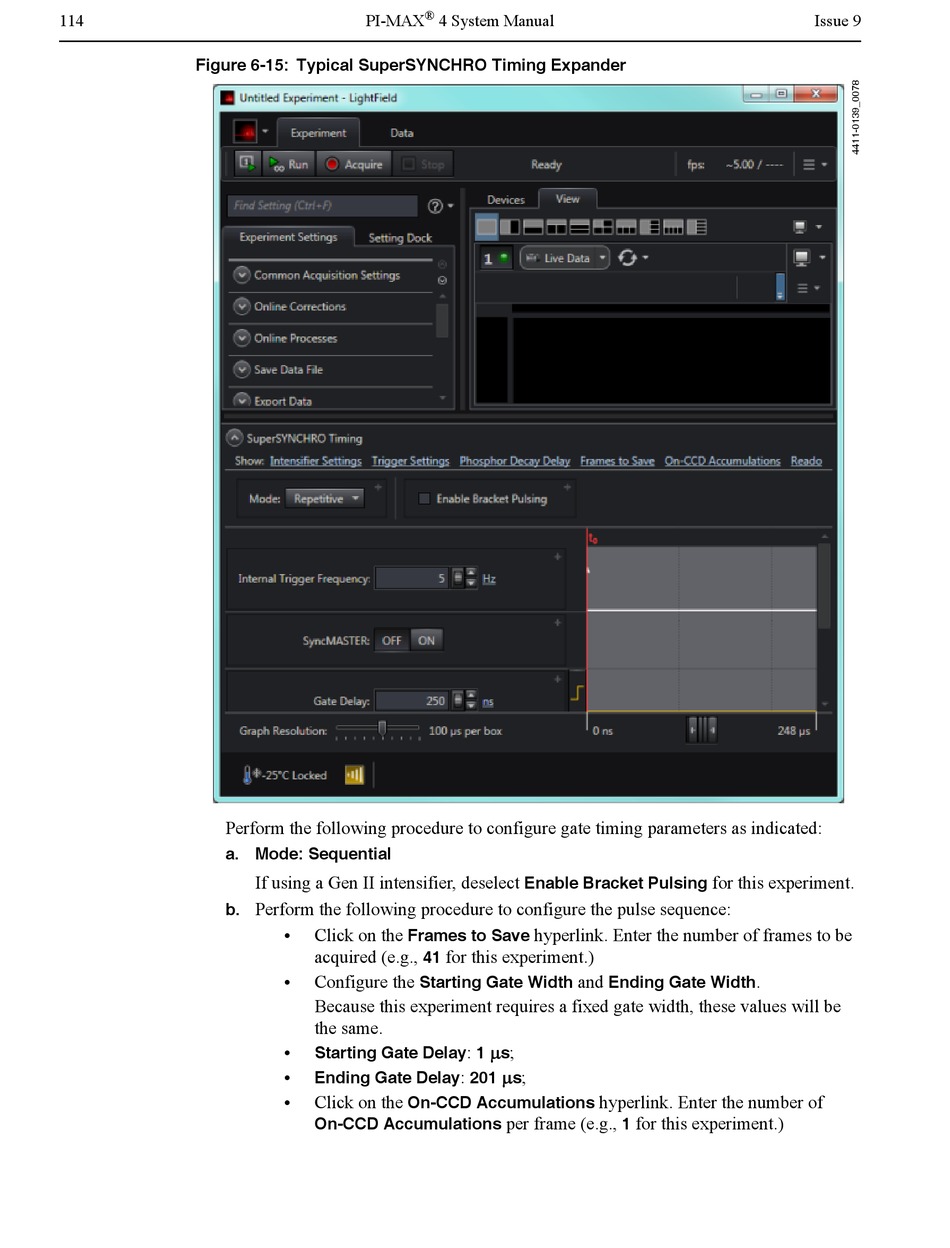Click the monitor icon beside Live Data row
This screenshot has width=950, height=1248.
click(x=801, y=258)
